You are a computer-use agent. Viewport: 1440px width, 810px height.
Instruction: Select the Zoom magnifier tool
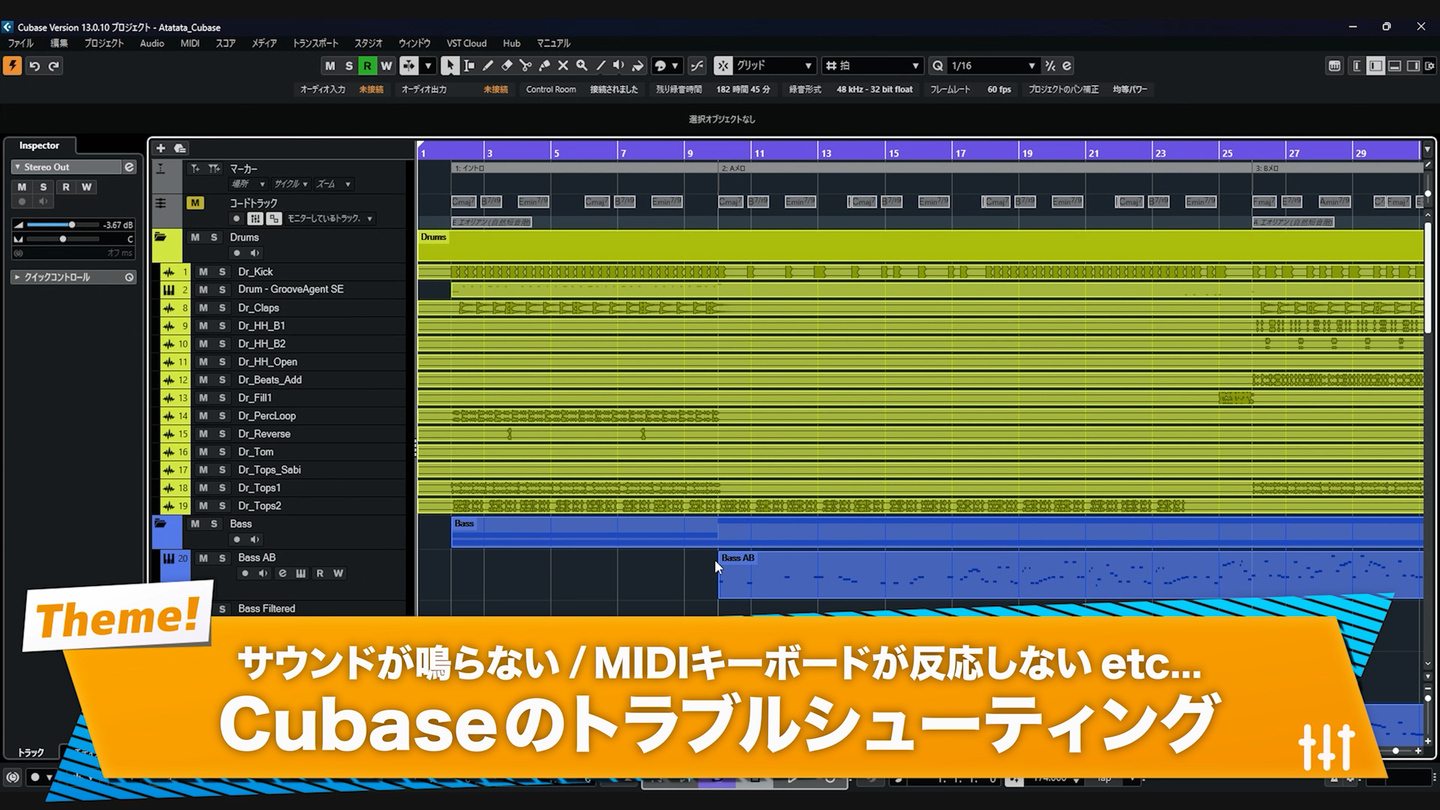[582, 66]
